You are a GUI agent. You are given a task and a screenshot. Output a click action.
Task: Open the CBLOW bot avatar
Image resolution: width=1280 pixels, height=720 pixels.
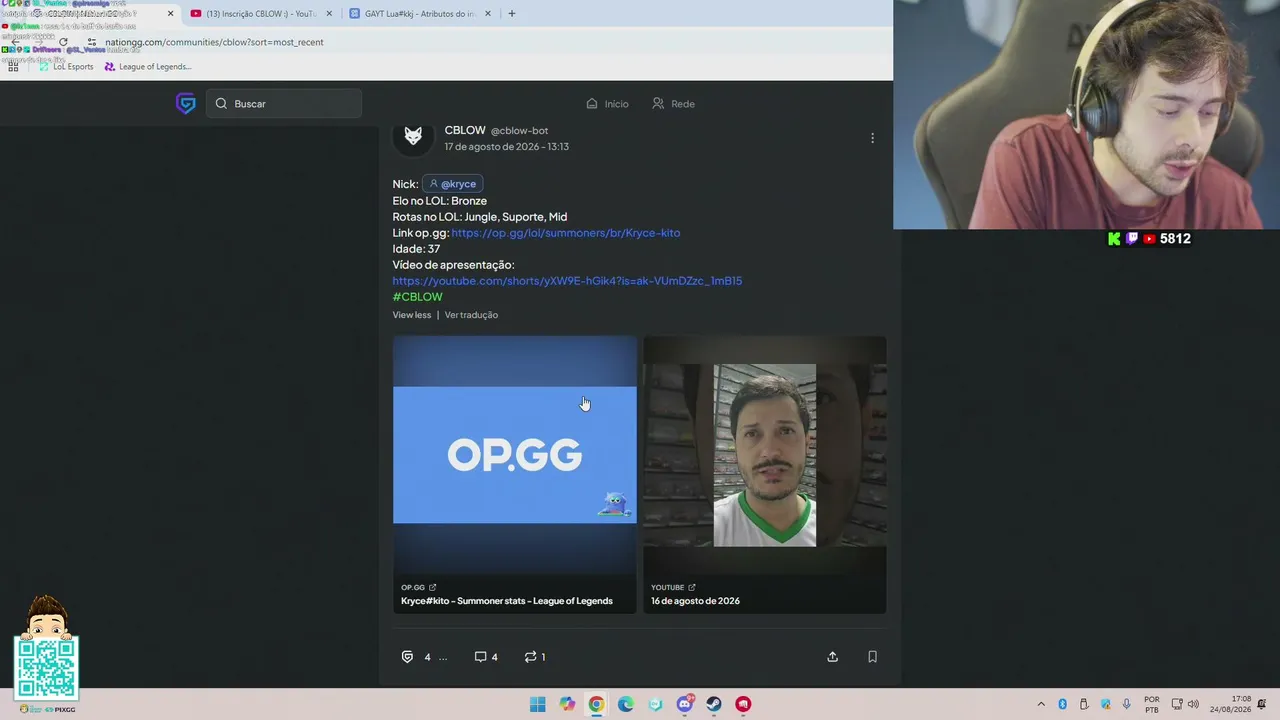tap(413, 136)
